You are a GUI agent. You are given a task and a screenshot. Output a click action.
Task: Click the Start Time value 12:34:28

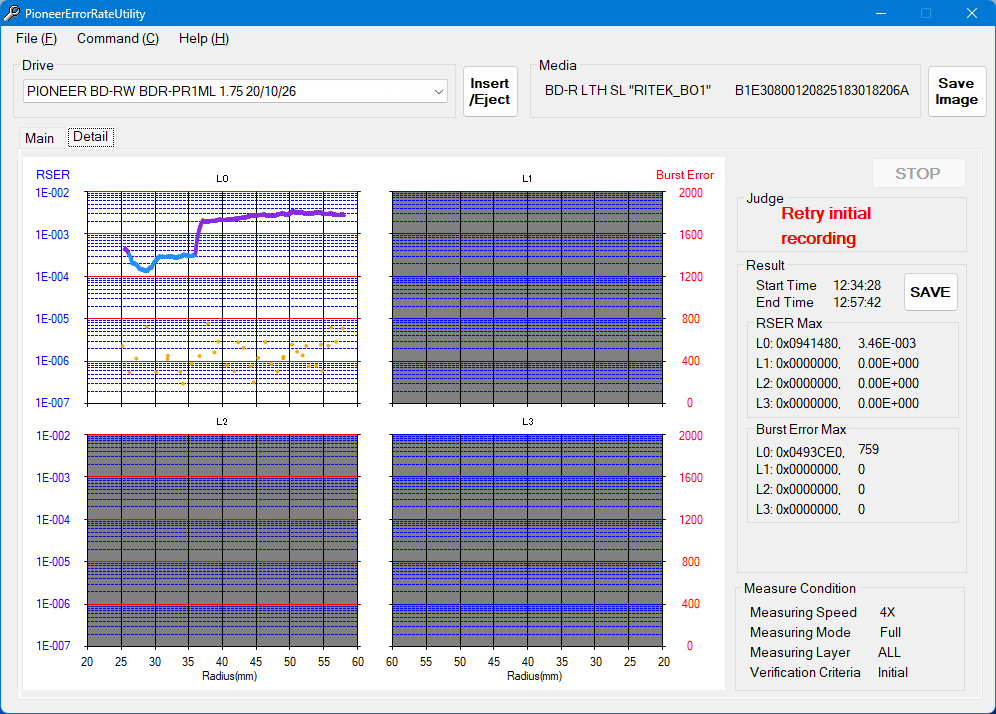coord(857,286)
